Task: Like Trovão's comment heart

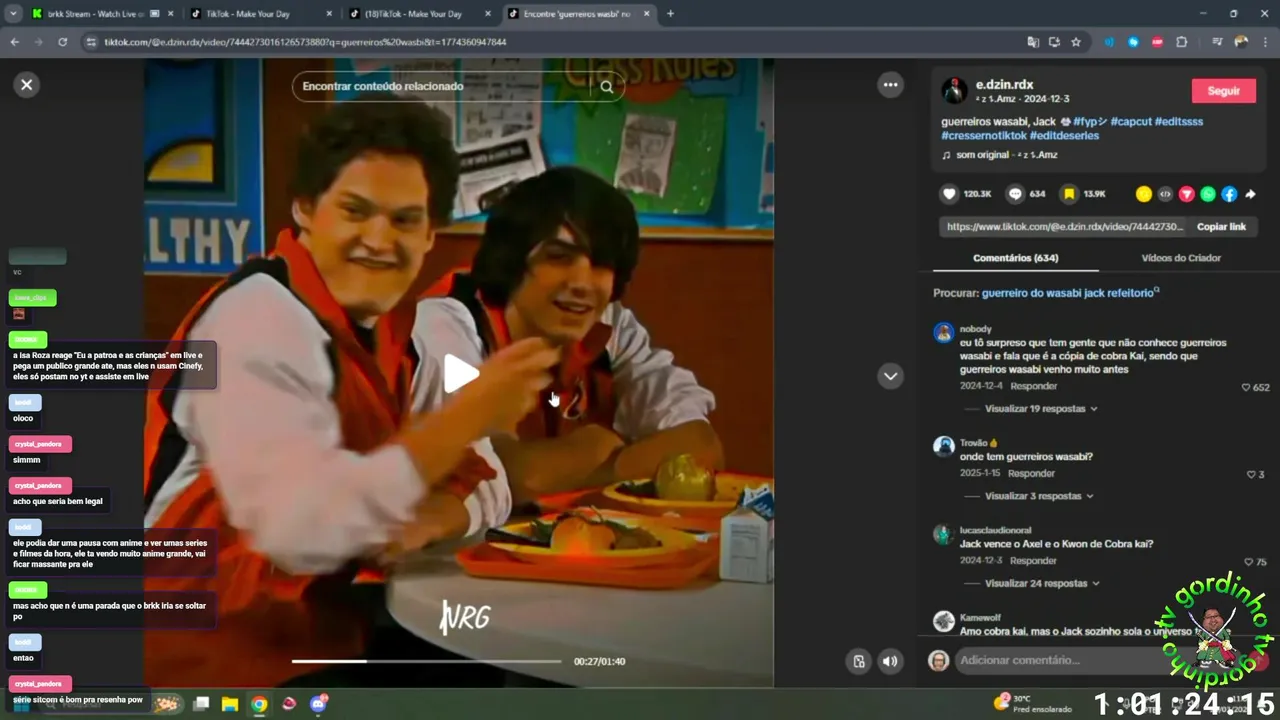Action: [x=1251, y=474]
